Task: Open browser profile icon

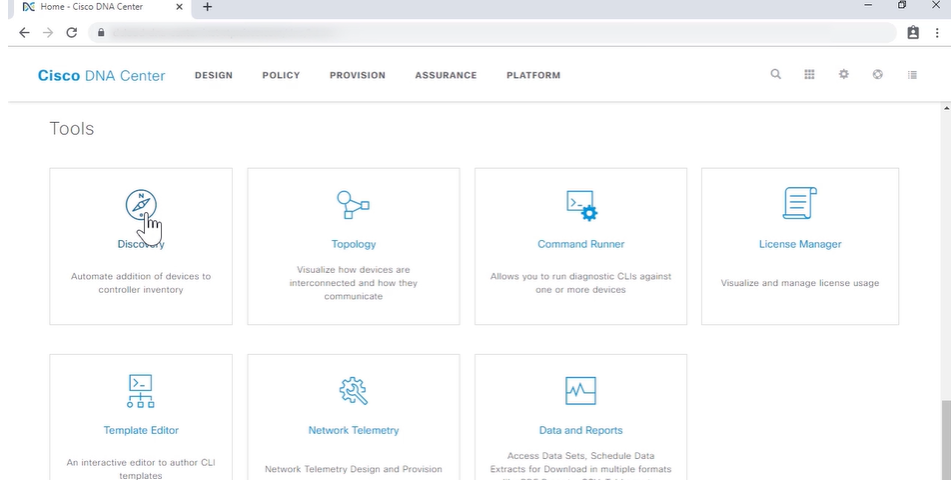Action: click(x=913, y=33)
